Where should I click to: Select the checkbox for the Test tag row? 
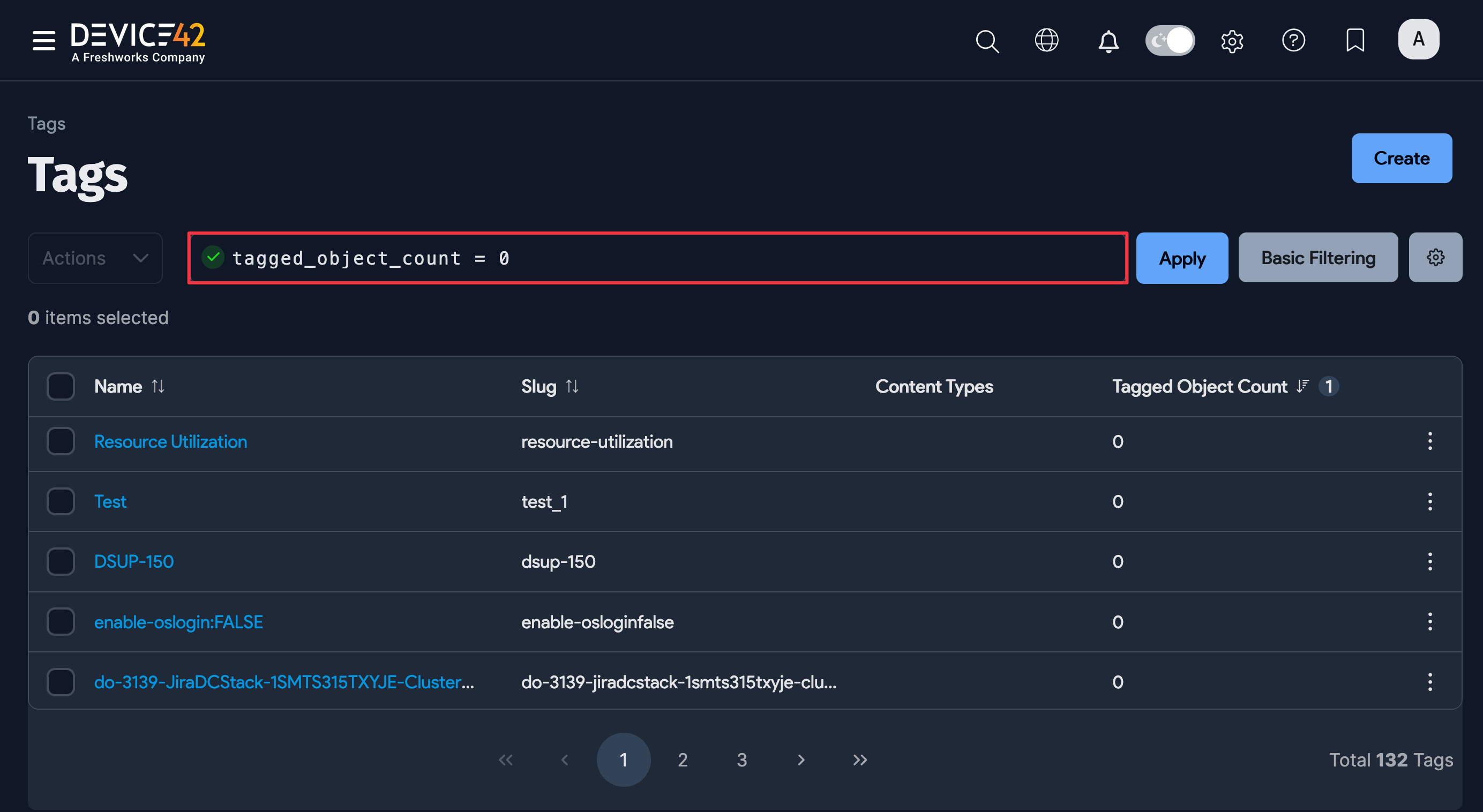coord(60,501)
